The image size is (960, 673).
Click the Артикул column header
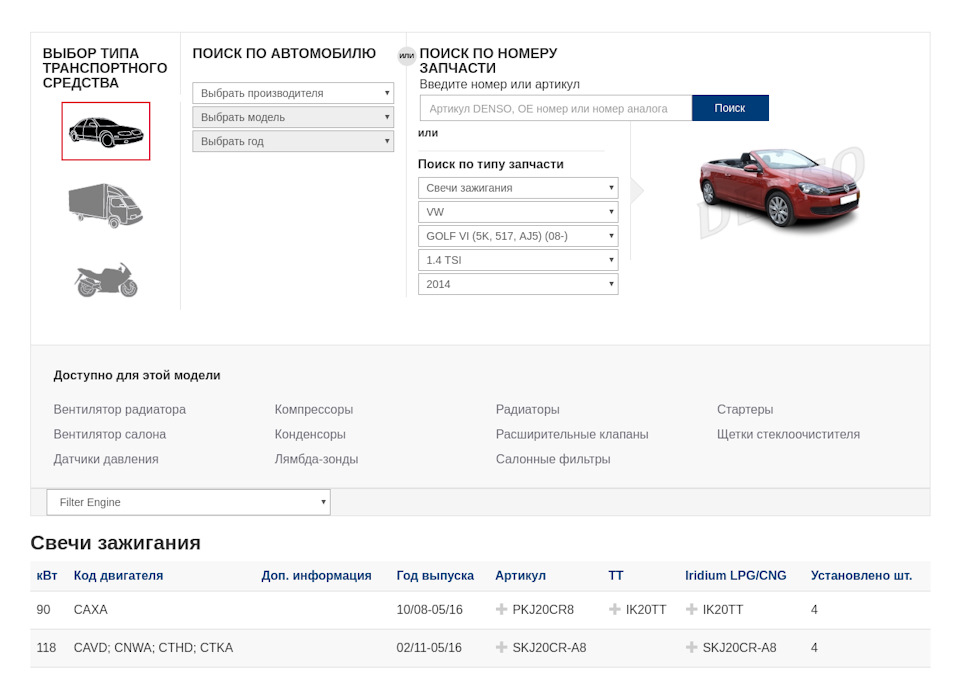(x=520, y=576)
